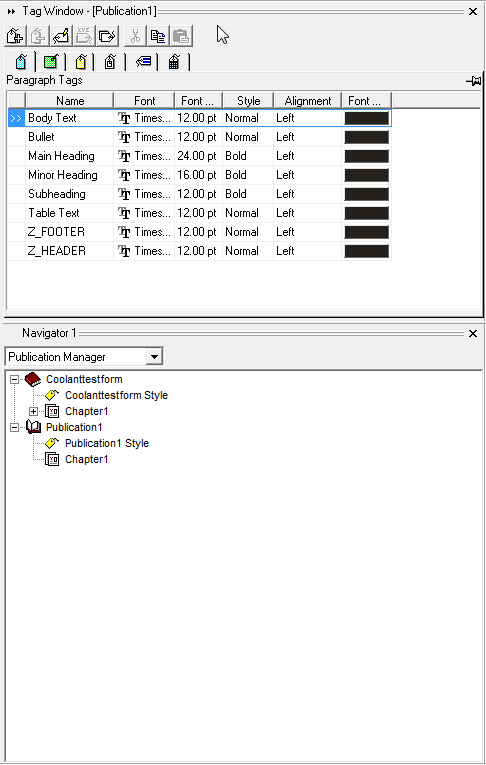Expand Chapter1 under Coolanttestform
This screenshot has width=486, height=765.
pos(33,411)
